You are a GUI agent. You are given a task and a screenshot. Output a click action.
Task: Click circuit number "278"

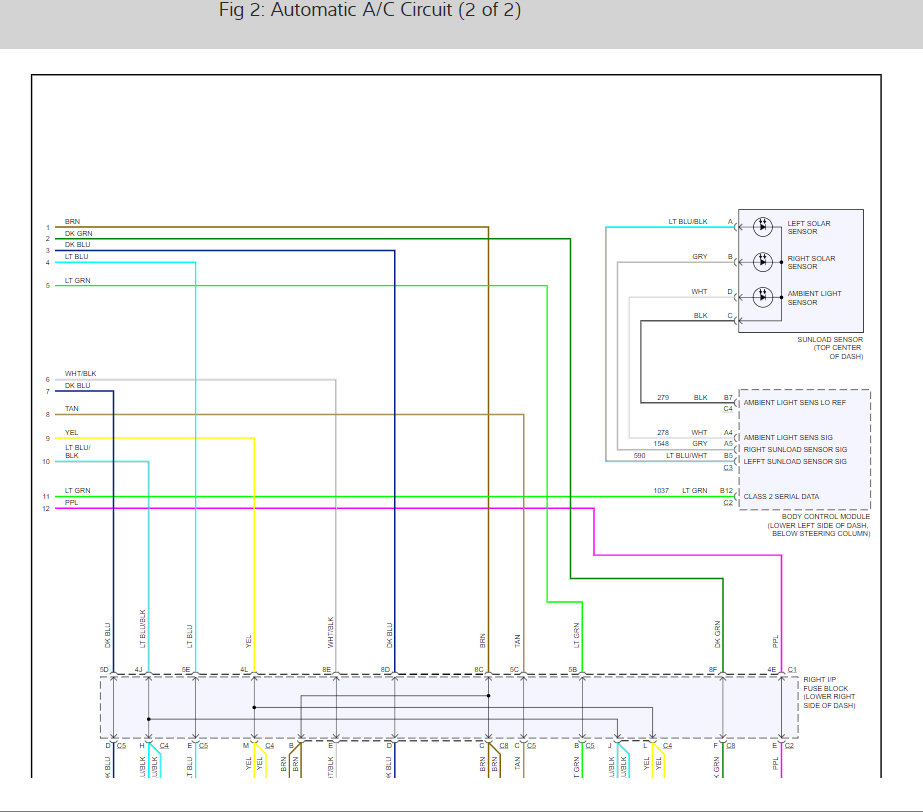click(x=663, y=432)
